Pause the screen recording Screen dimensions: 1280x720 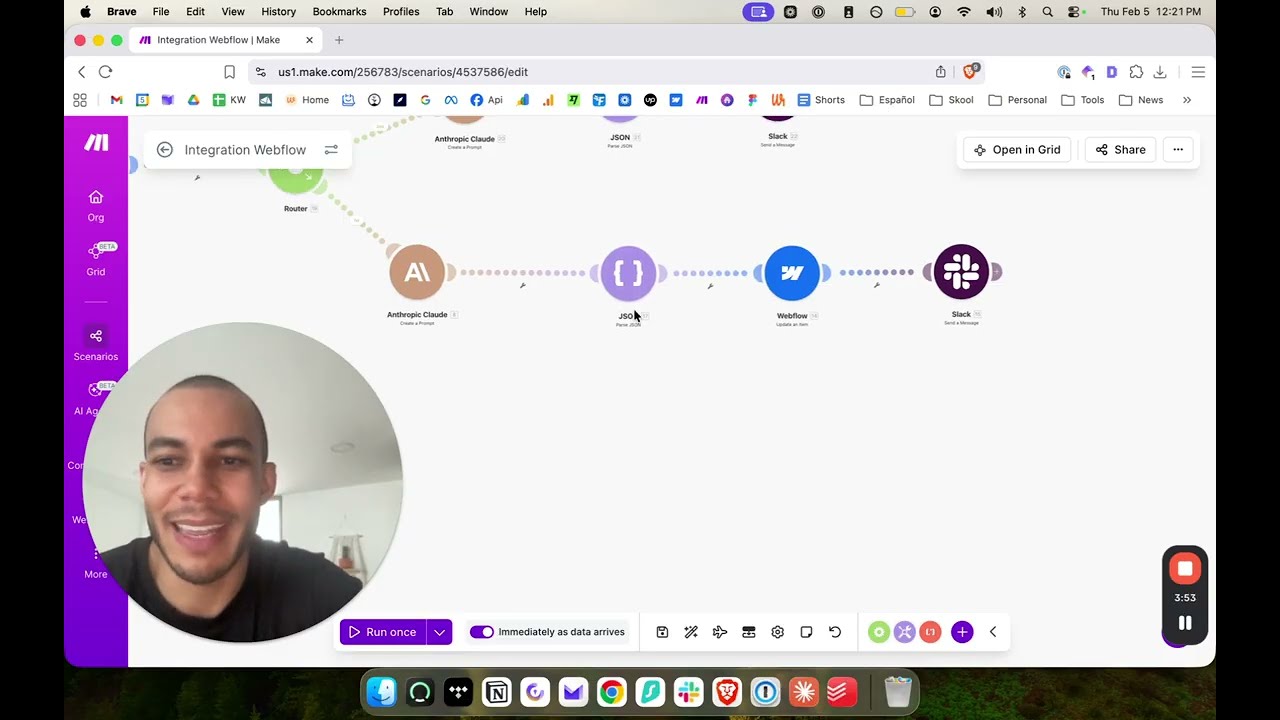[1185, 623]
